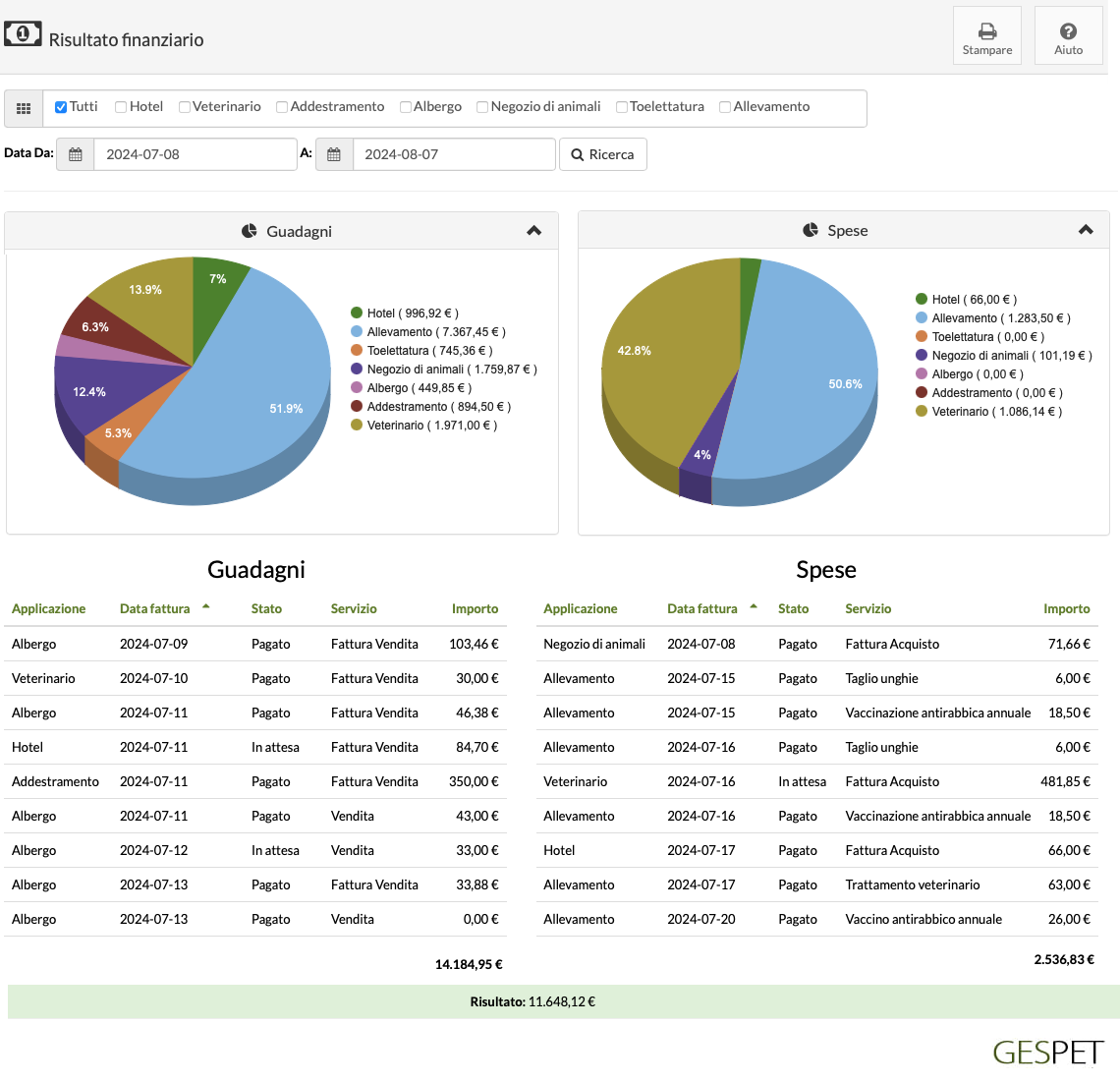Open the end date calendar icon

coord(334,154)
